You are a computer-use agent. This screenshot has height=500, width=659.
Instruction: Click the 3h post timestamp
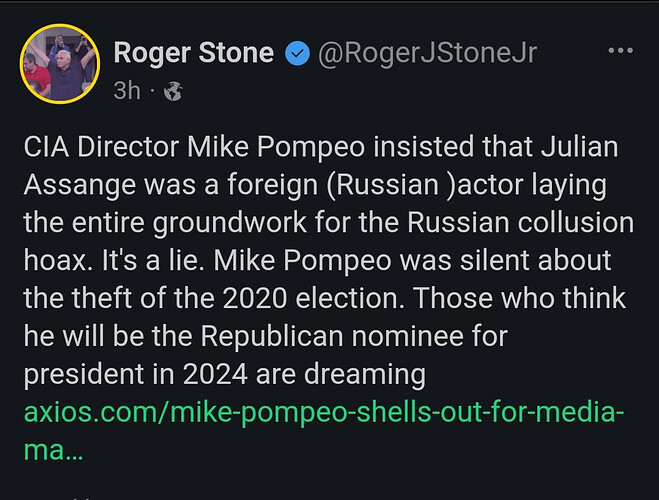(x=127, y=91)
